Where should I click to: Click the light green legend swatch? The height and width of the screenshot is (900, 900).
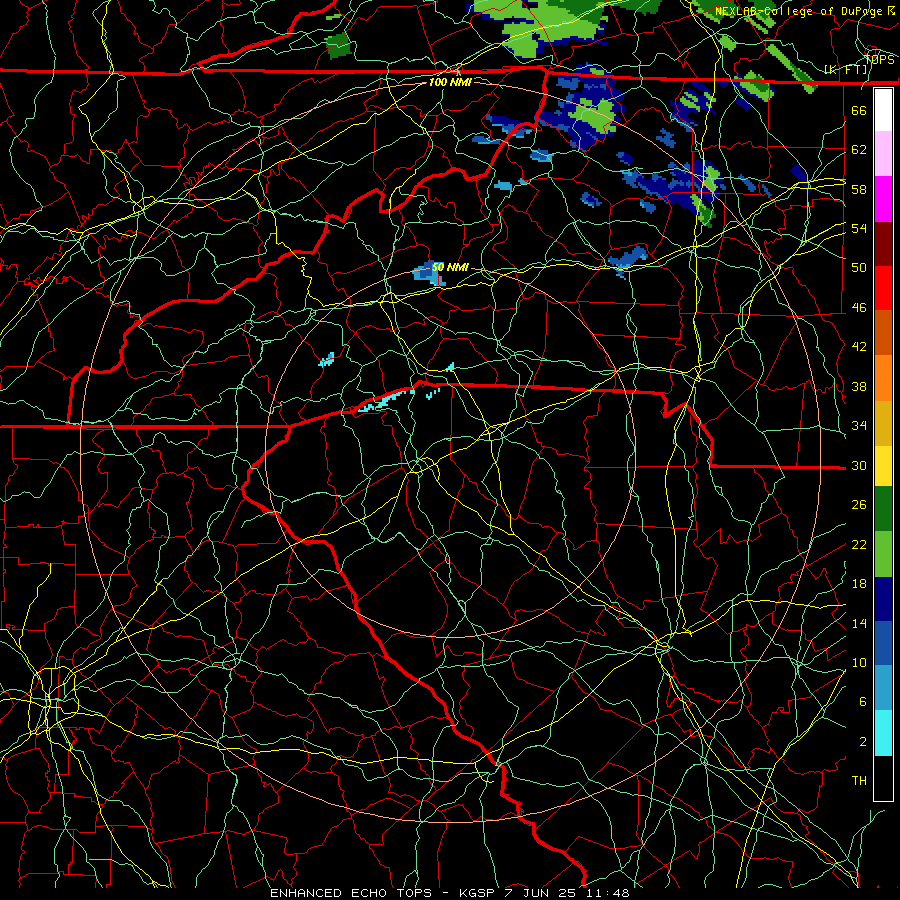[x=883, y=554]
